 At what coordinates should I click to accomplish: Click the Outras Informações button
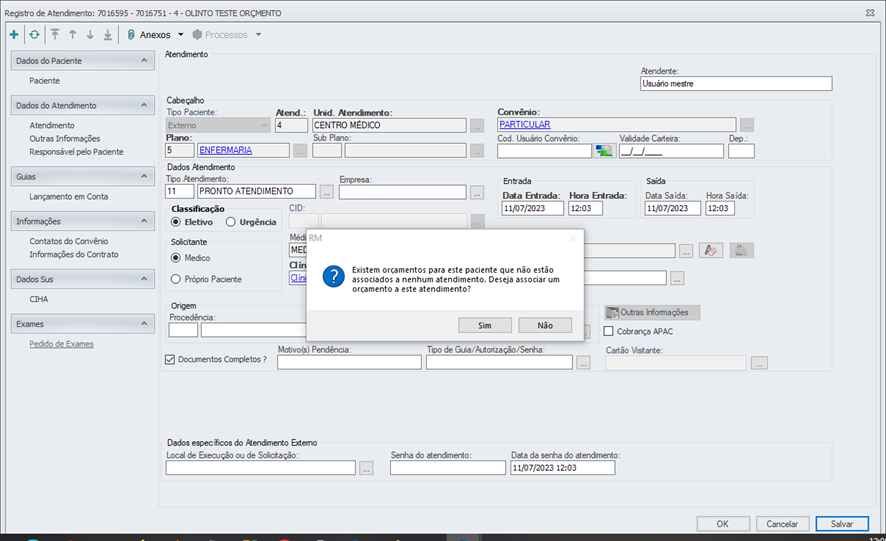point(652,313)
